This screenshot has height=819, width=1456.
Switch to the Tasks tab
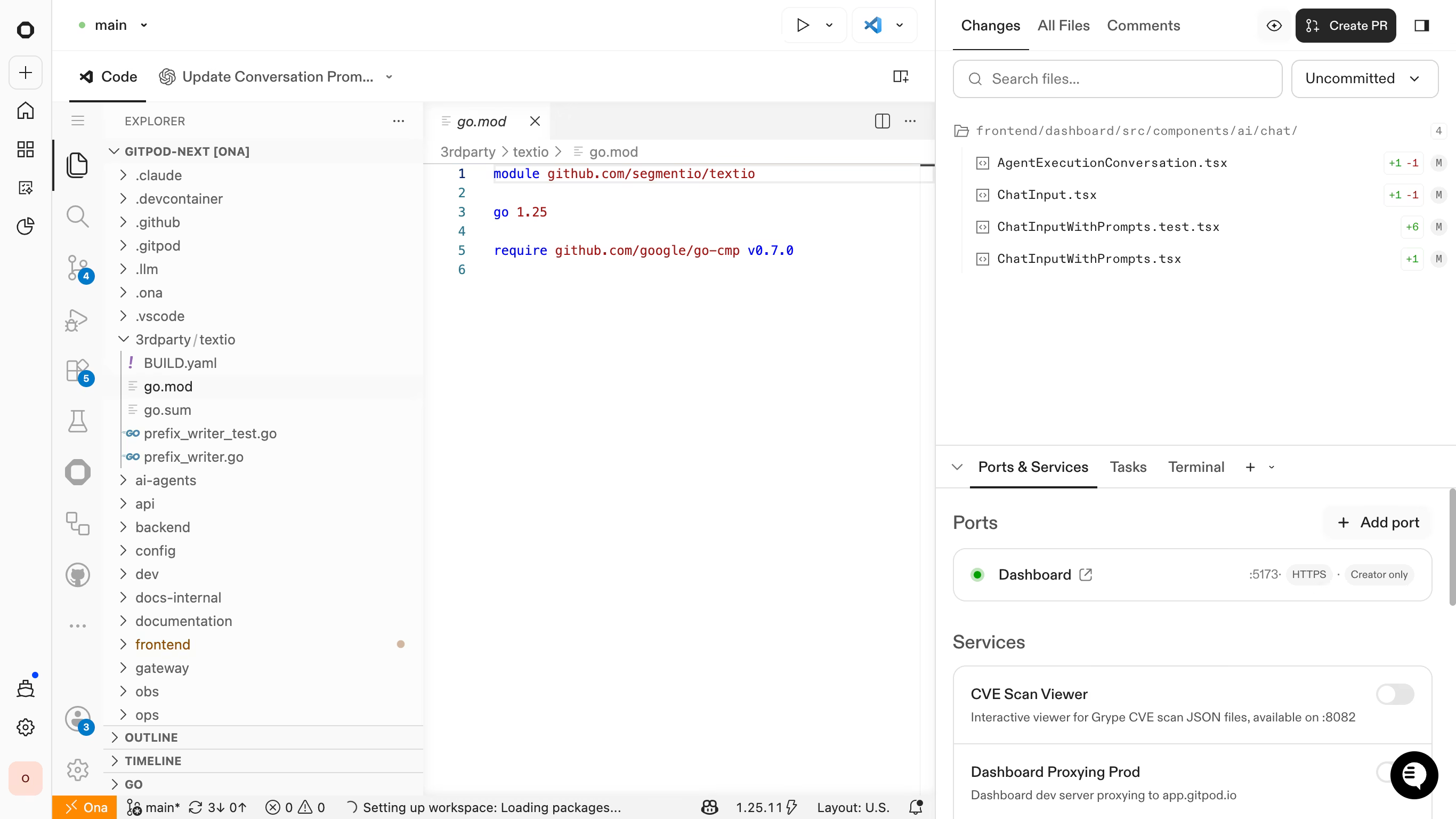(1128, 467)
